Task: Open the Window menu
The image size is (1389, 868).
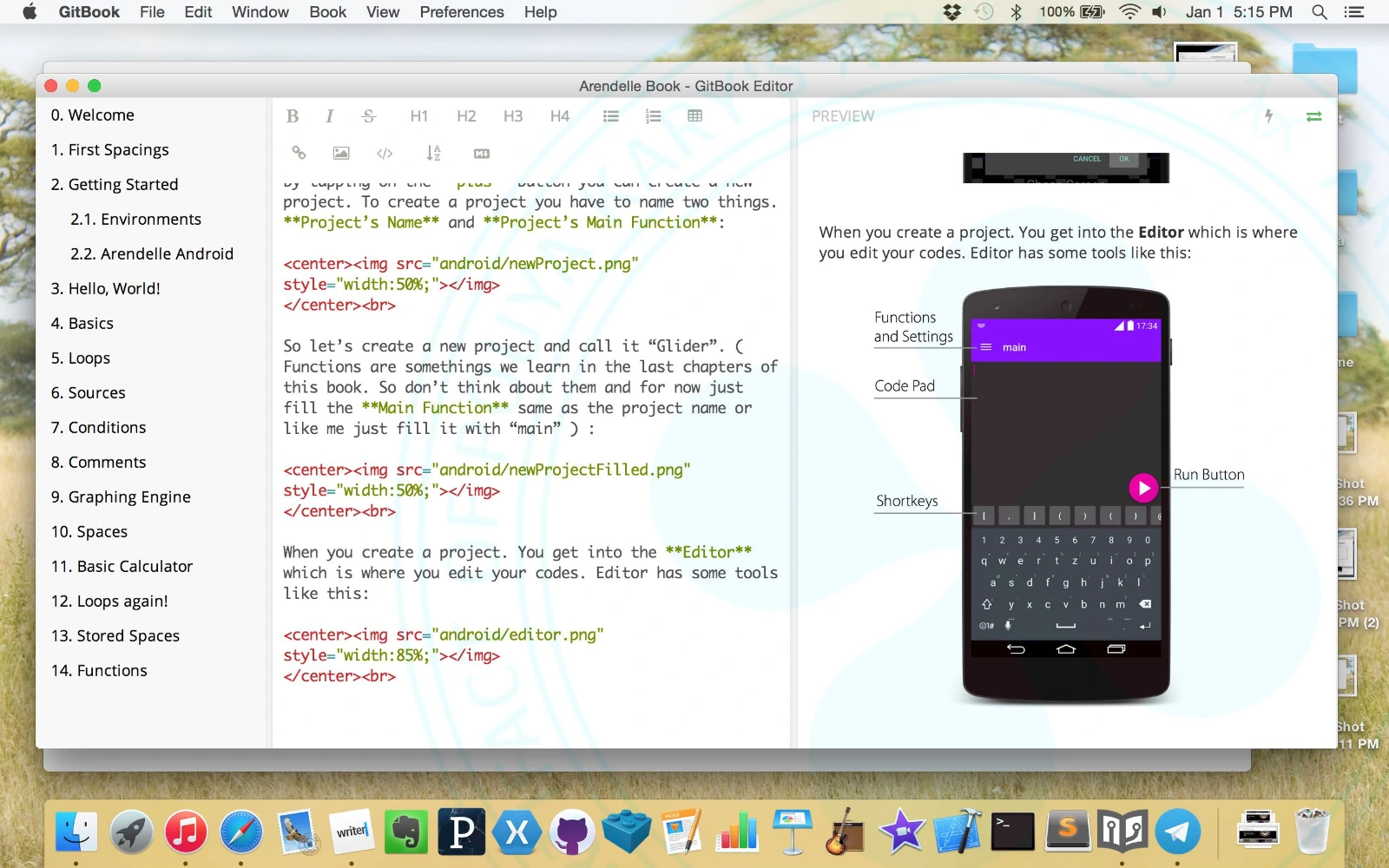Action: coord(260,12)
